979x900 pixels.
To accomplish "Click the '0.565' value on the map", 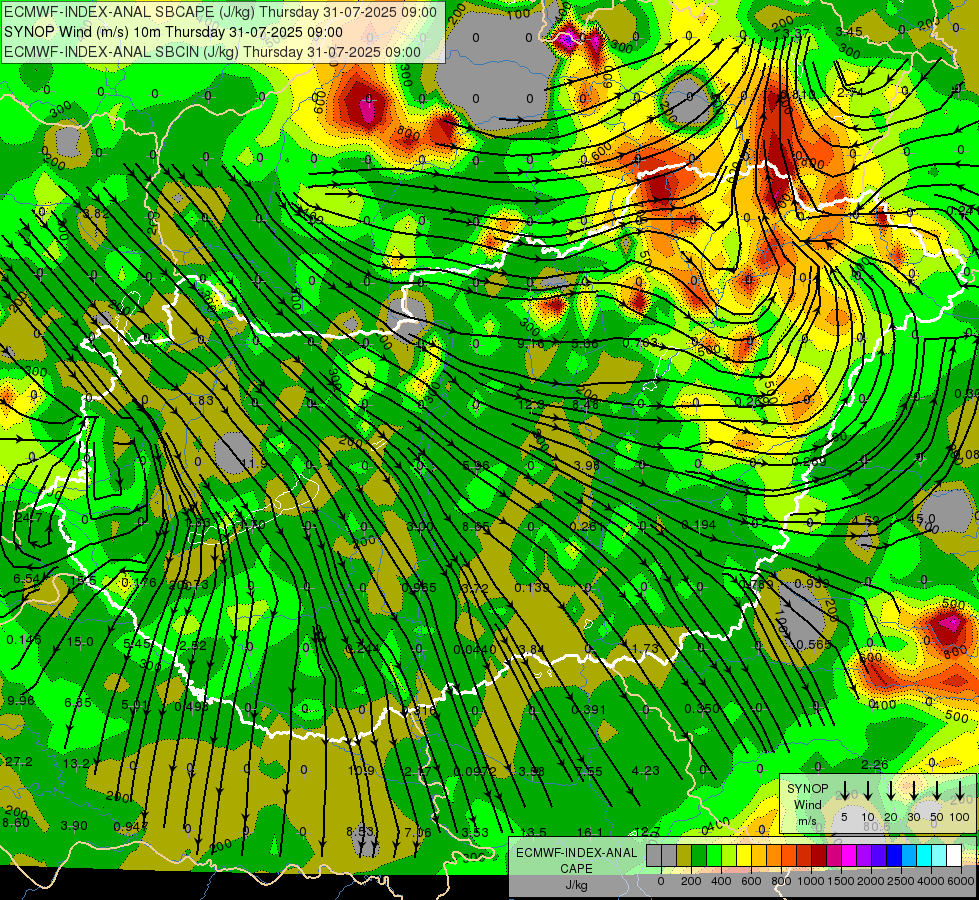I will (814, 645).
